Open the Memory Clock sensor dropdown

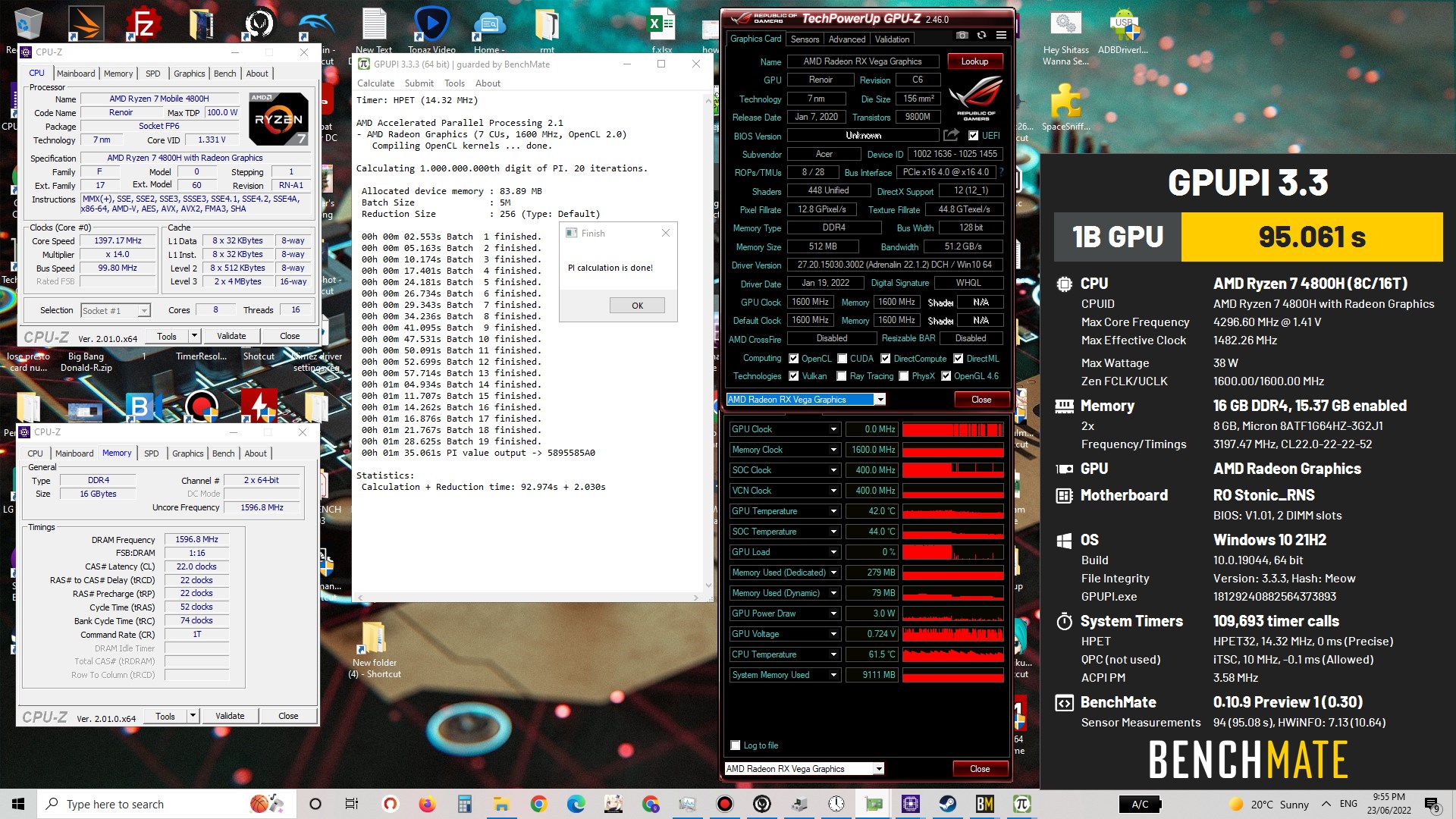click(833, 450)
